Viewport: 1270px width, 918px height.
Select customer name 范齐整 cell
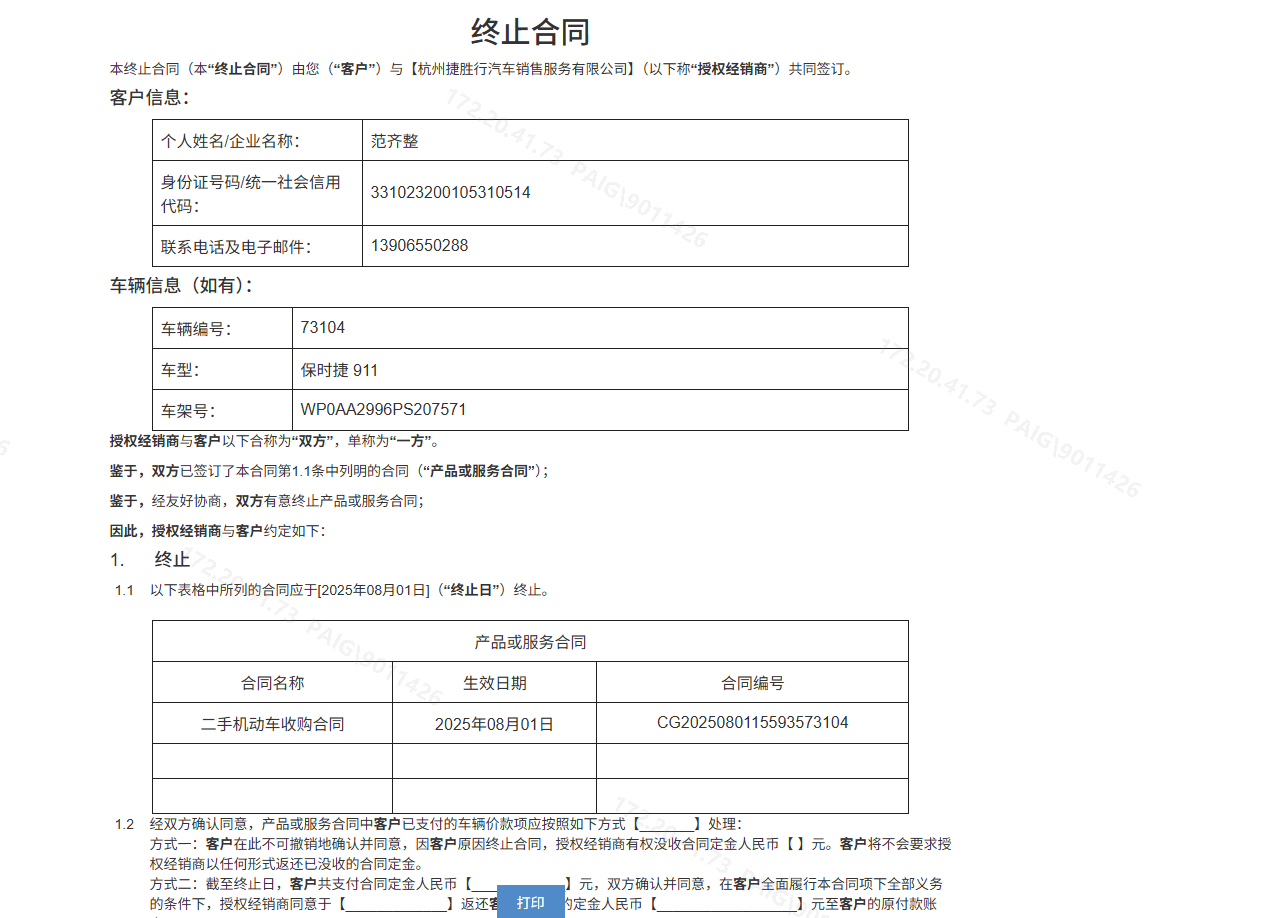click(395, 141)
